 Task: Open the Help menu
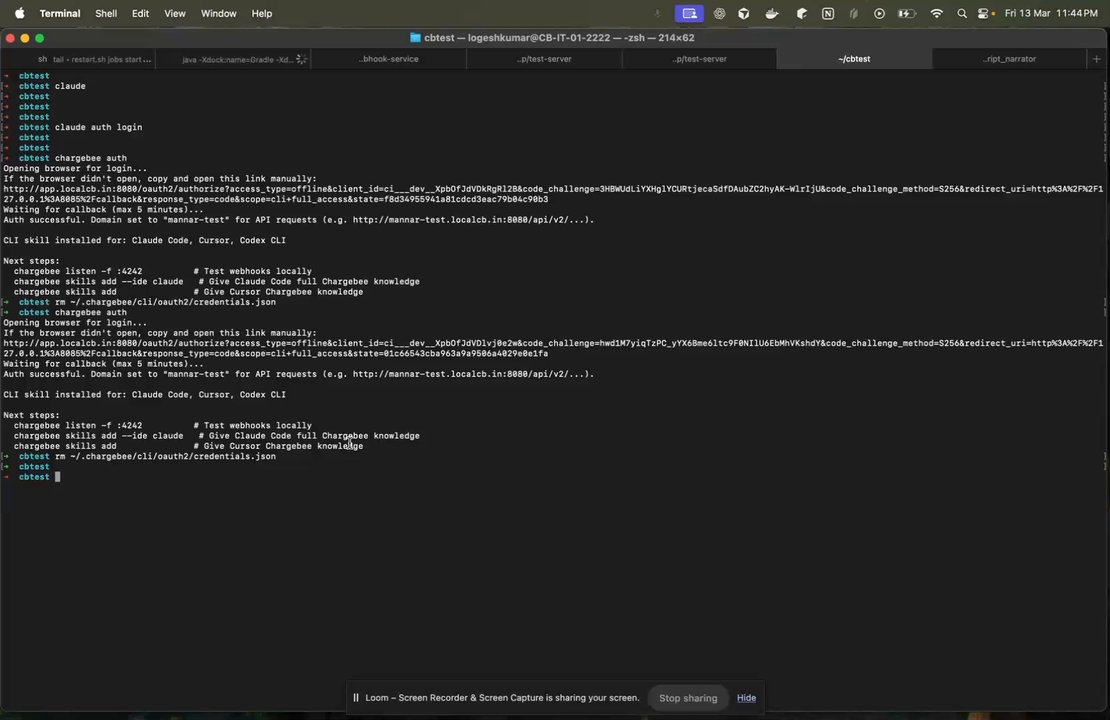tap(262, 13)
